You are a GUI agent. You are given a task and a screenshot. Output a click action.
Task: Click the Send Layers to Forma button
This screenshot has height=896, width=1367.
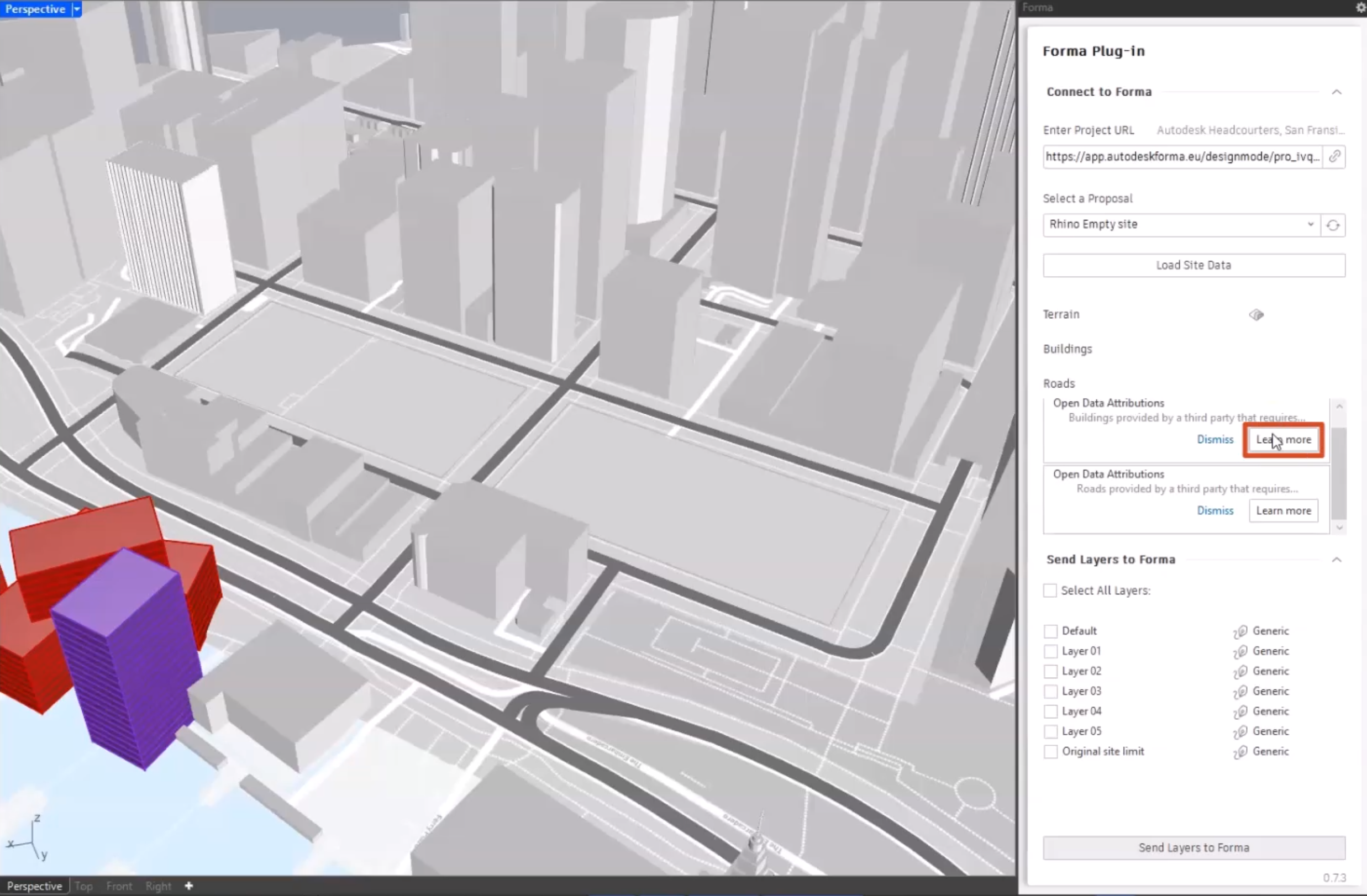[x=1193, y=847]
